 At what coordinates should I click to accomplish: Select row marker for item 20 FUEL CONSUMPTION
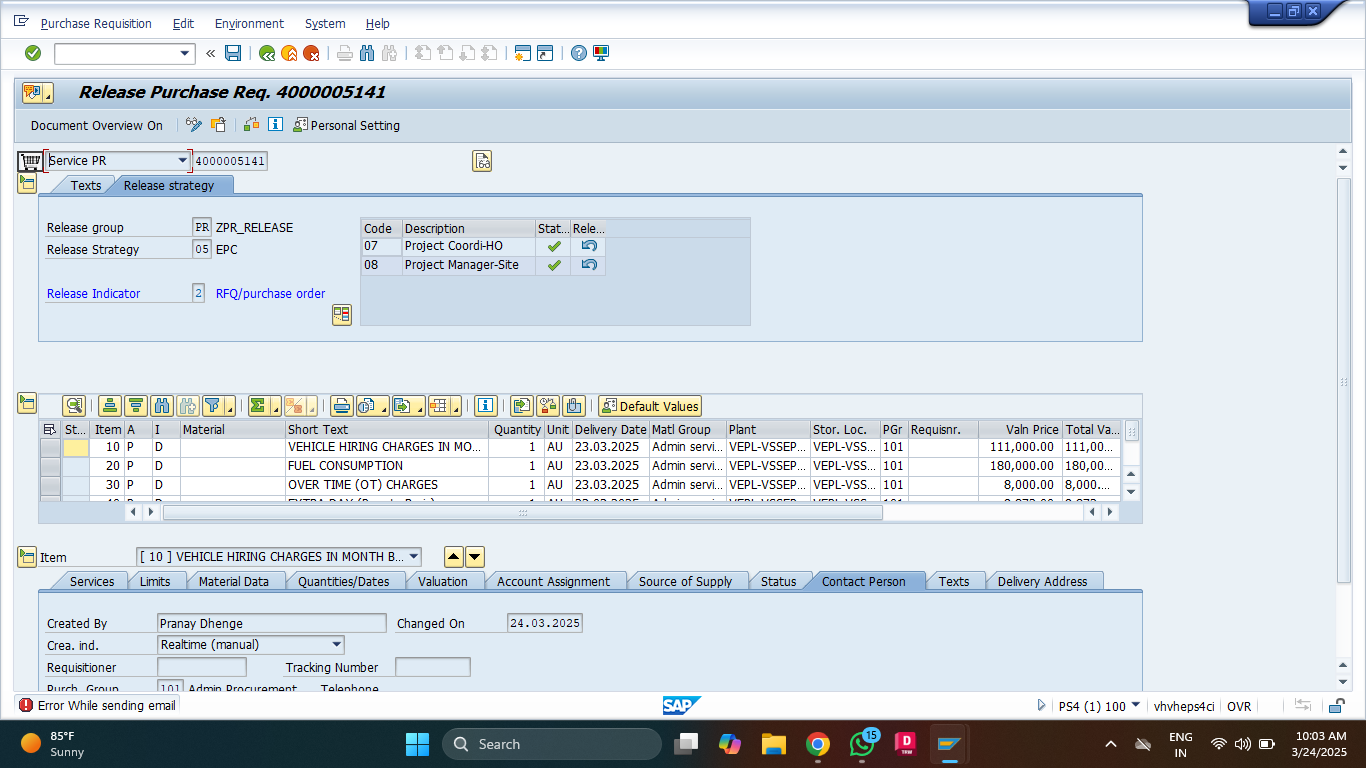(x=49, y=466)
